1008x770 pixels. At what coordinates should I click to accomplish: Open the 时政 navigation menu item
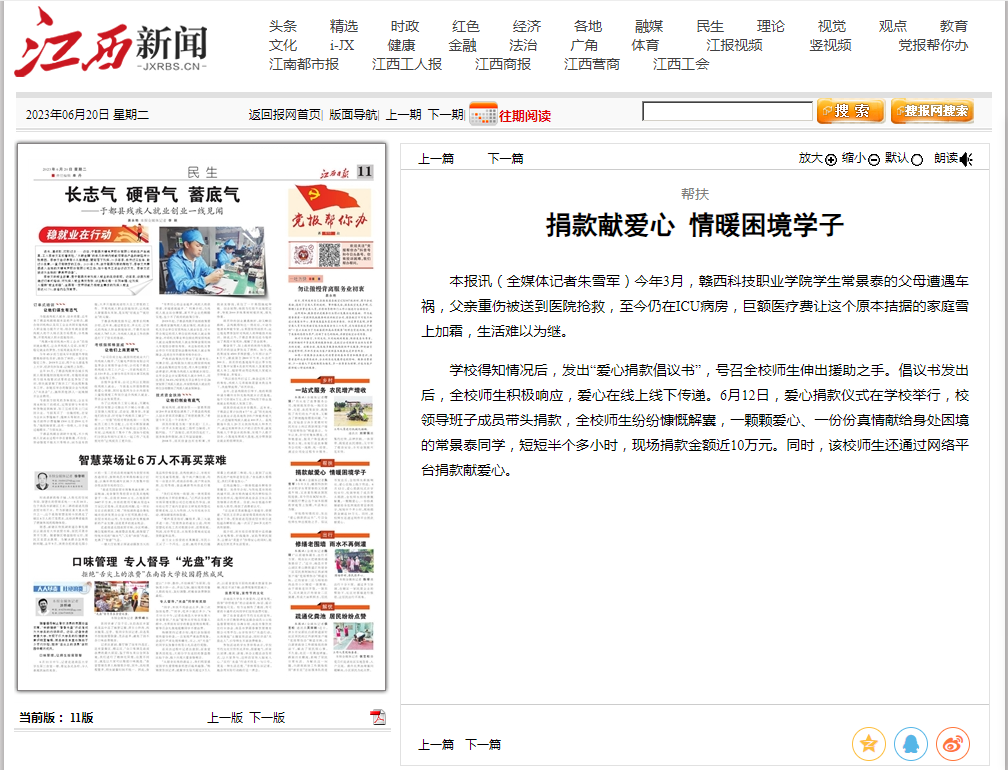(x=405, y=26)
